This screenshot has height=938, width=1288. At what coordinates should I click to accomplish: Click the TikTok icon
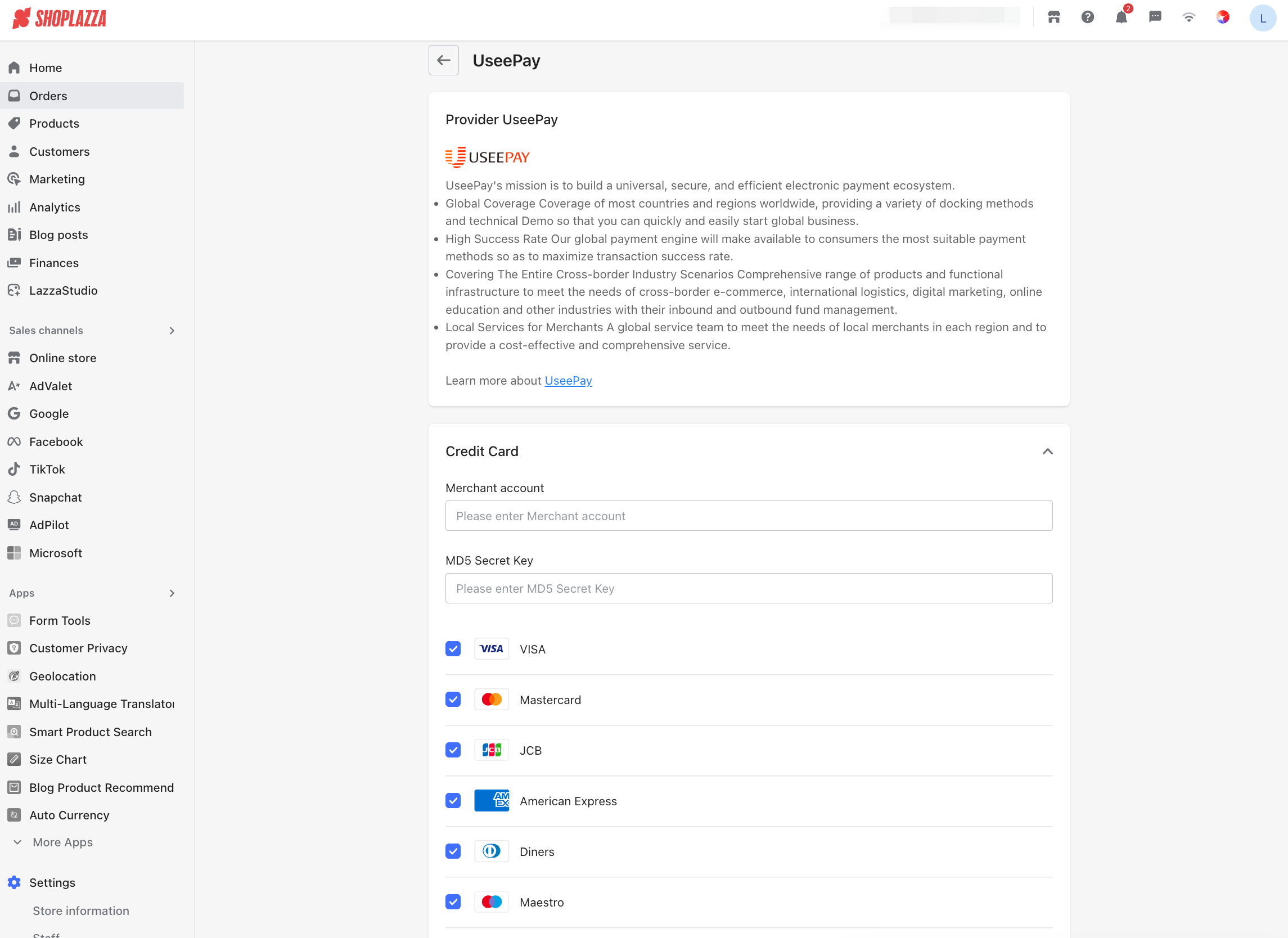pos(14,469)
